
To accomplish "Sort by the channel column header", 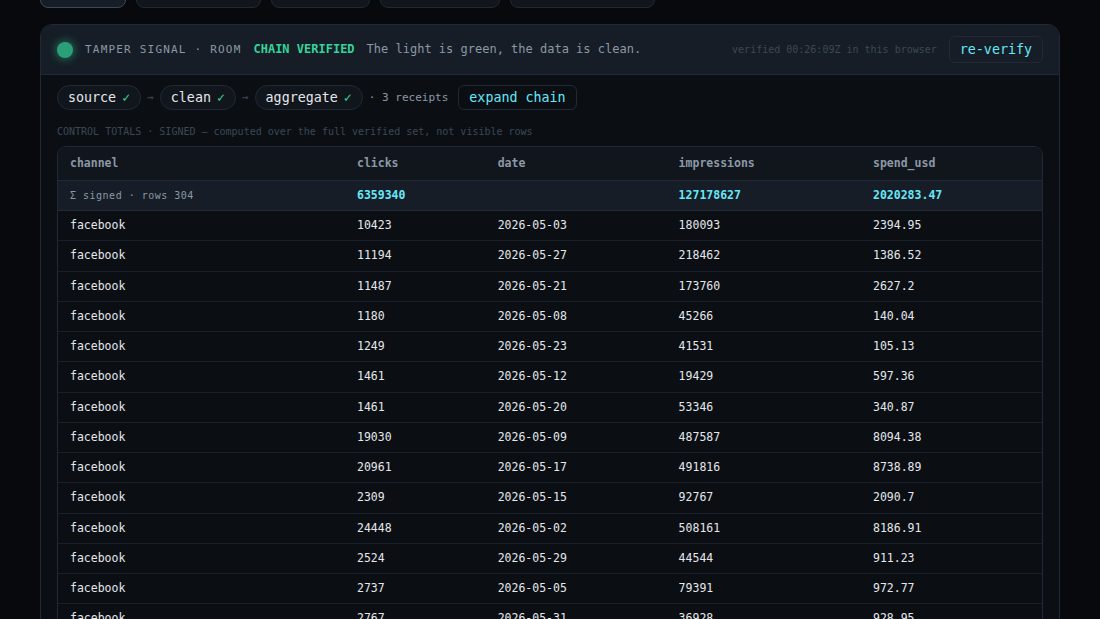I will [94, 163].
